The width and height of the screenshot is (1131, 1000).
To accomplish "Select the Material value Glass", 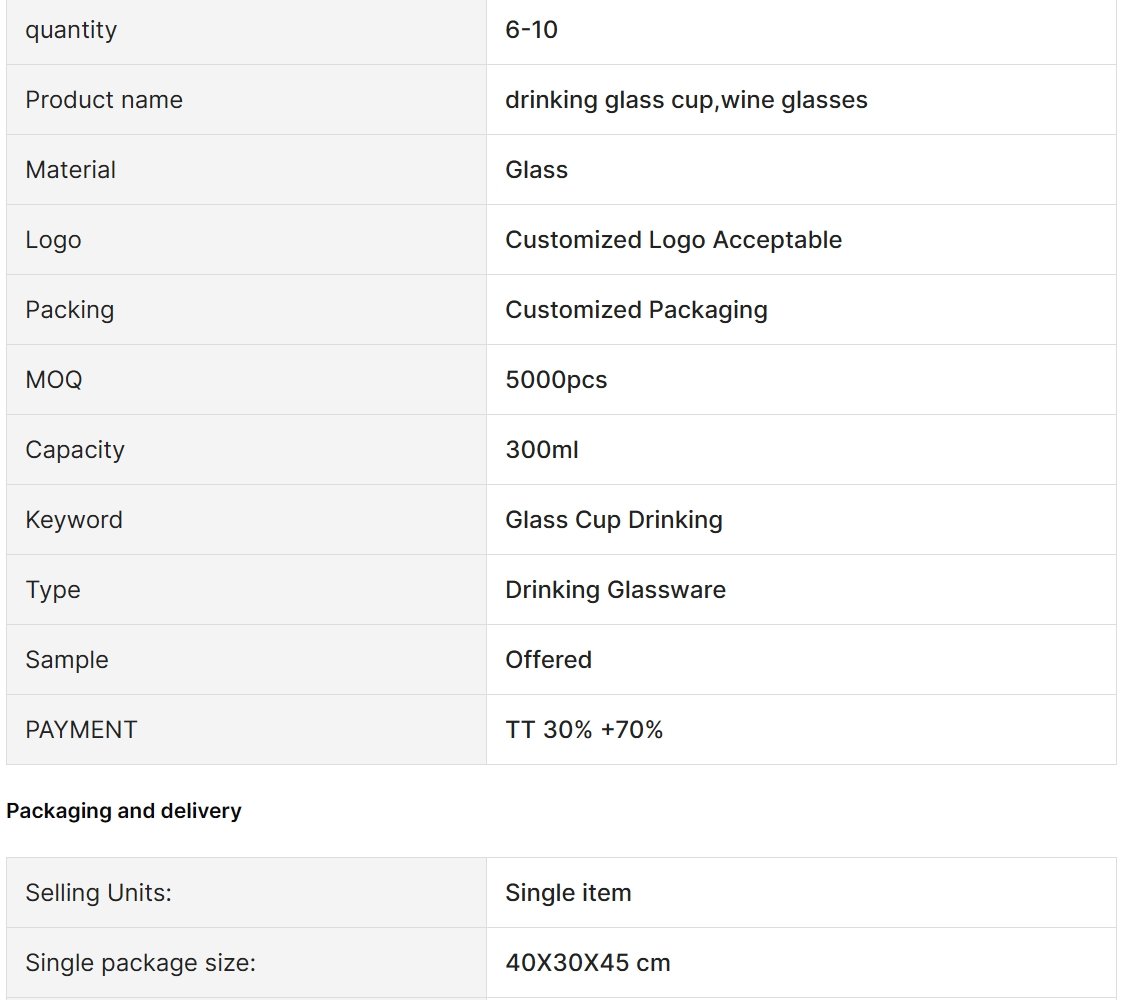I will [x=536, y=170].
